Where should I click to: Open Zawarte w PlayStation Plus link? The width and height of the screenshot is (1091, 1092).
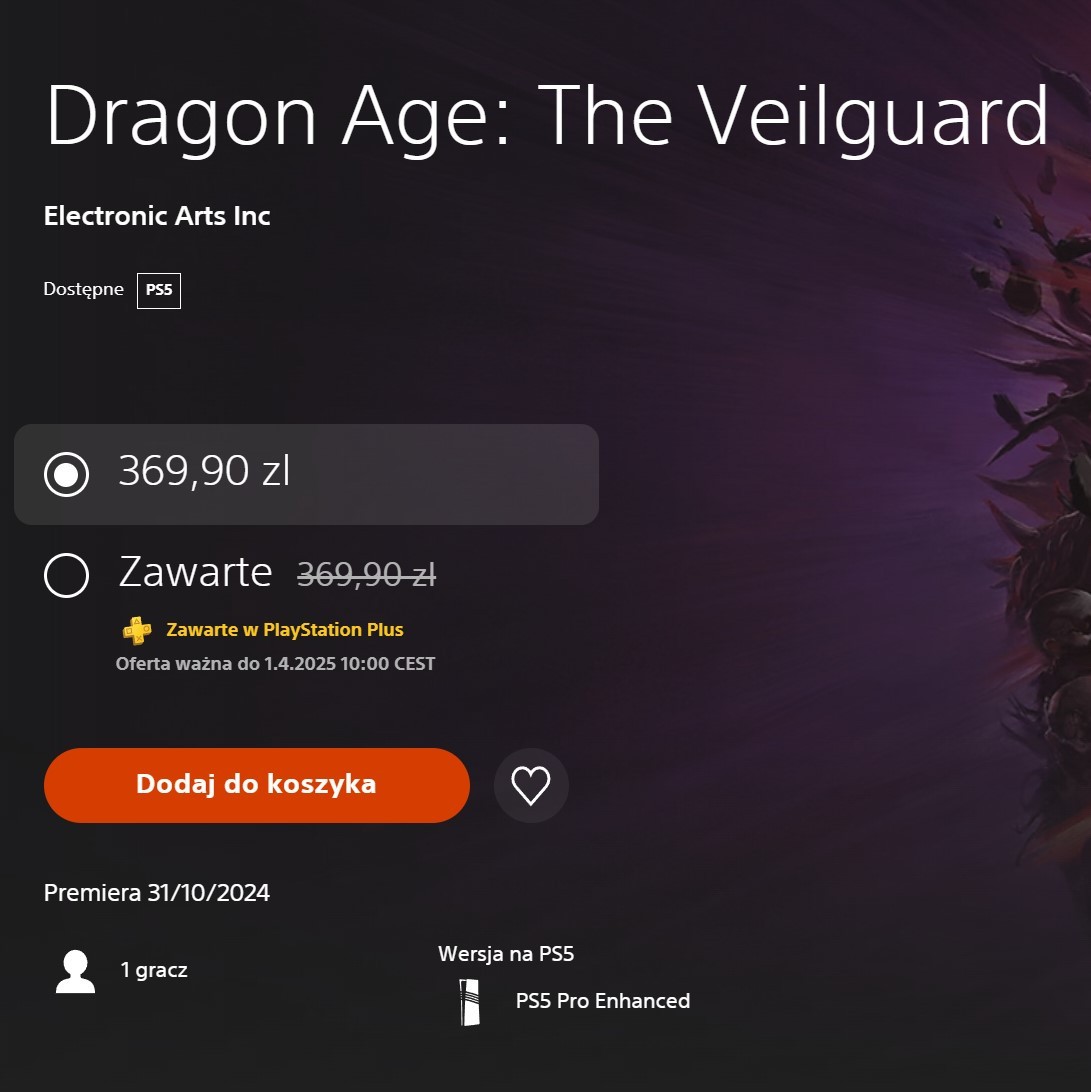pos(285,630)
